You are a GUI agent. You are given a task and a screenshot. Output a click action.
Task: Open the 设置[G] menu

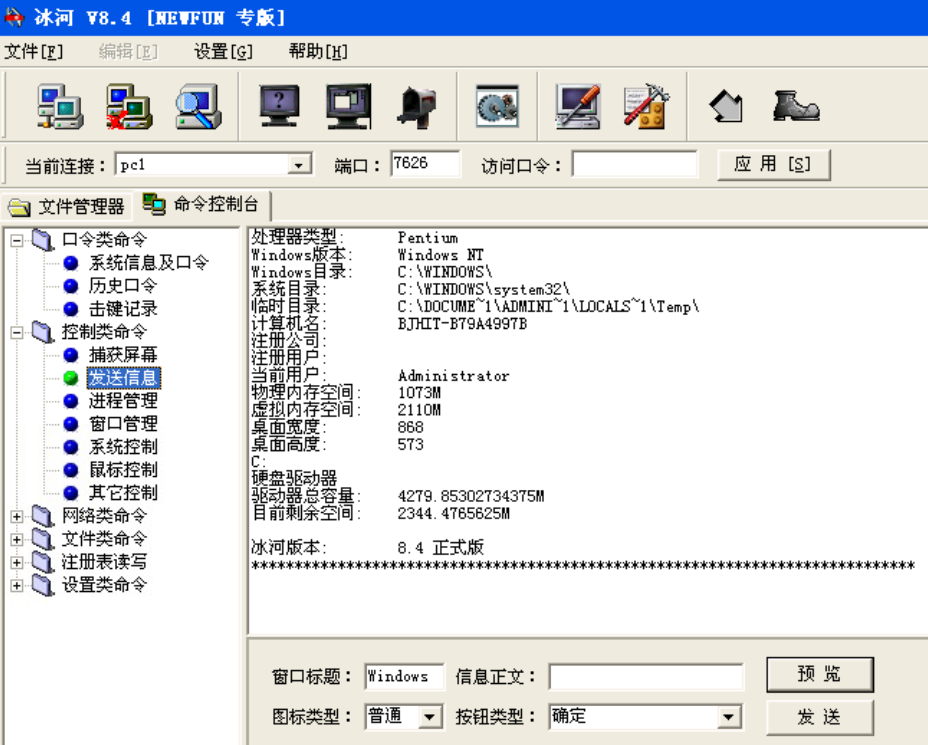[x=224, y=52]
